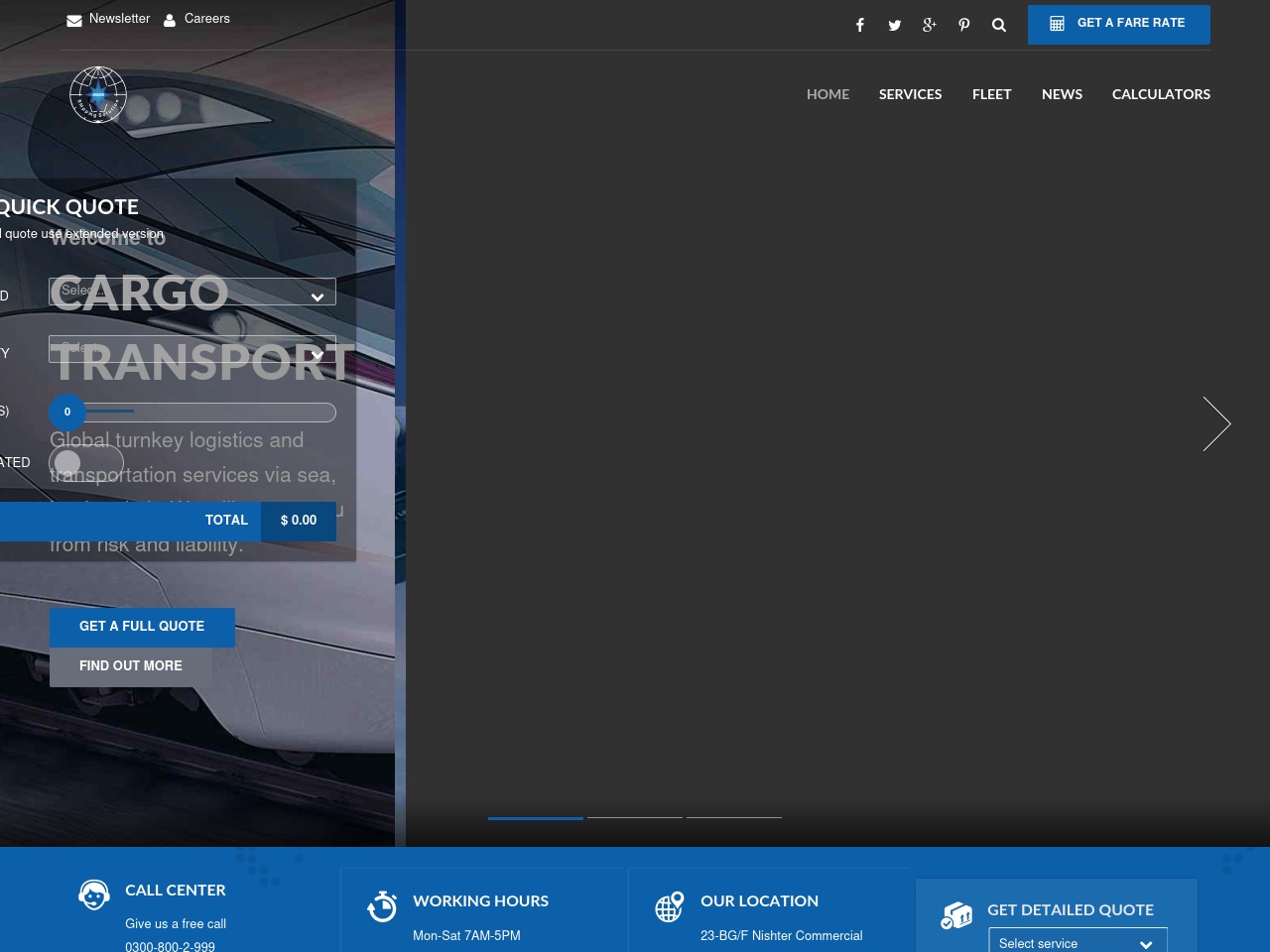Click the Get Detailed Quote box icon
The image size is (1270, 952).
pos(956,915)
